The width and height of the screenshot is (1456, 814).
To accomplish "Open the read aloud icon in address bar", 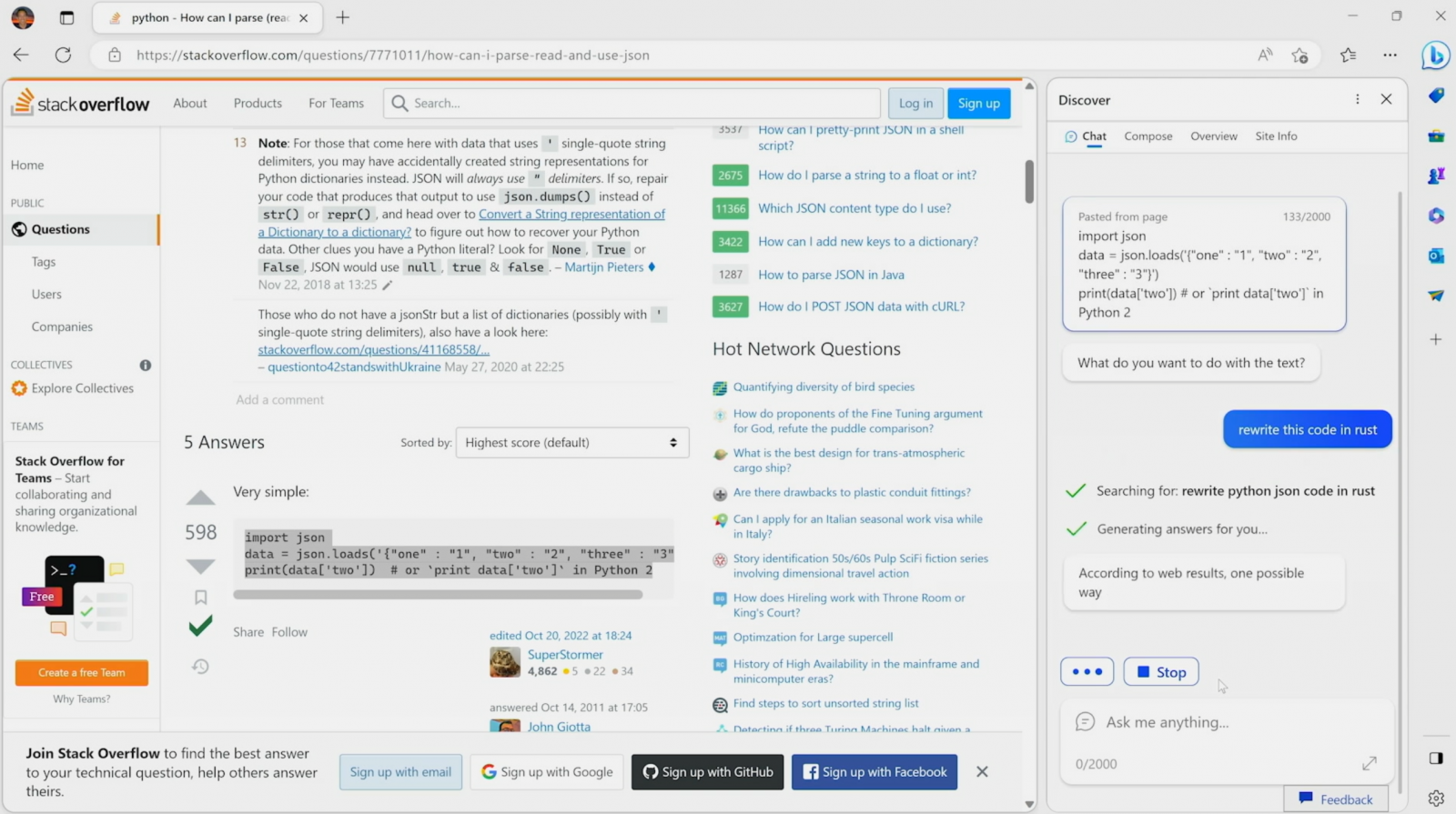I will tap(1265, 55).
